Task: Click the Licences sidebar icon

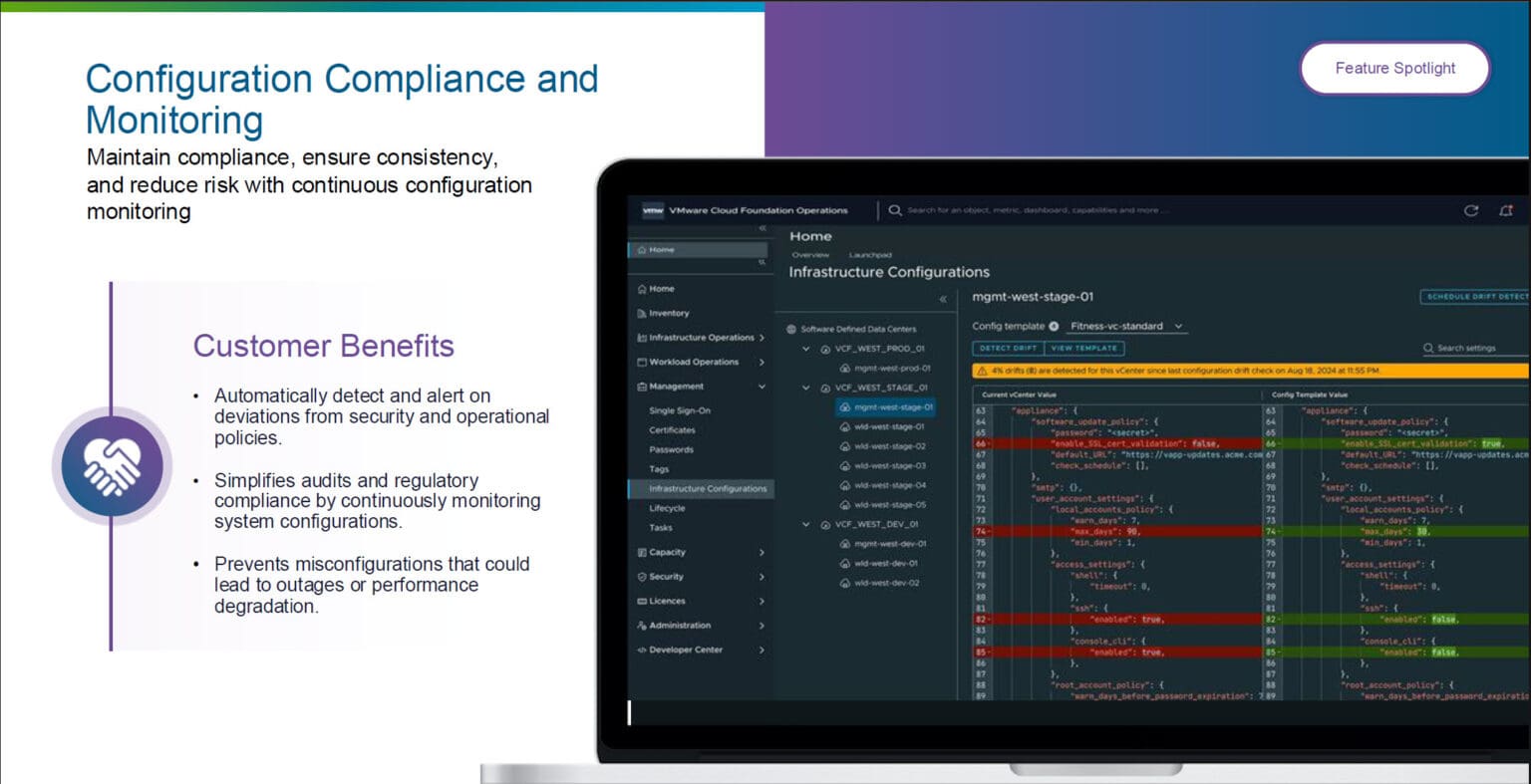Action: (x=642, y=601)
